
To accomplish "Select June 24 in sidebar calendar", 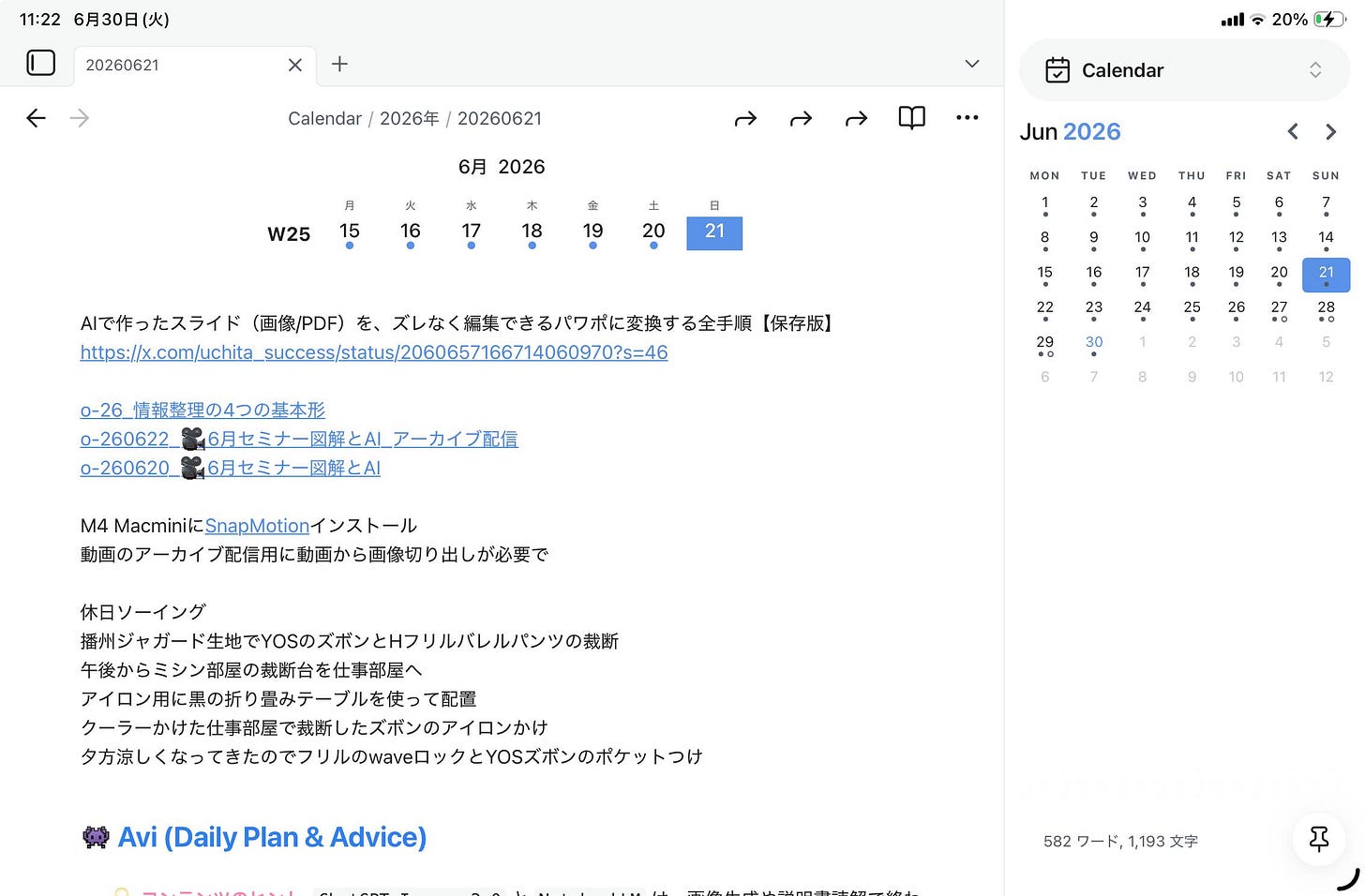I will (1142, 308).
